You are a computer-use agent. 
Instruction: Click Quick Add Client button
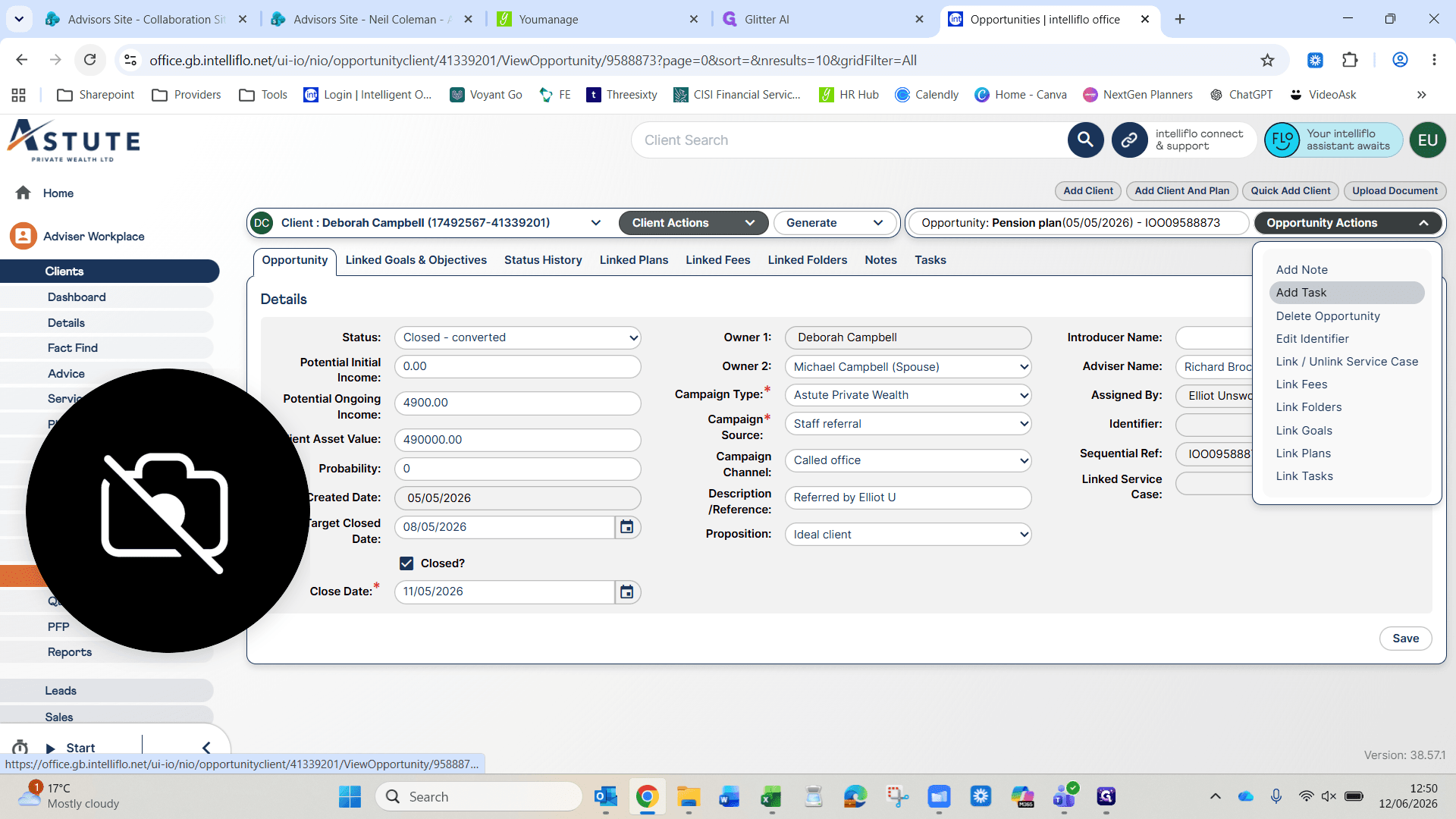(x=1290, y=191)
